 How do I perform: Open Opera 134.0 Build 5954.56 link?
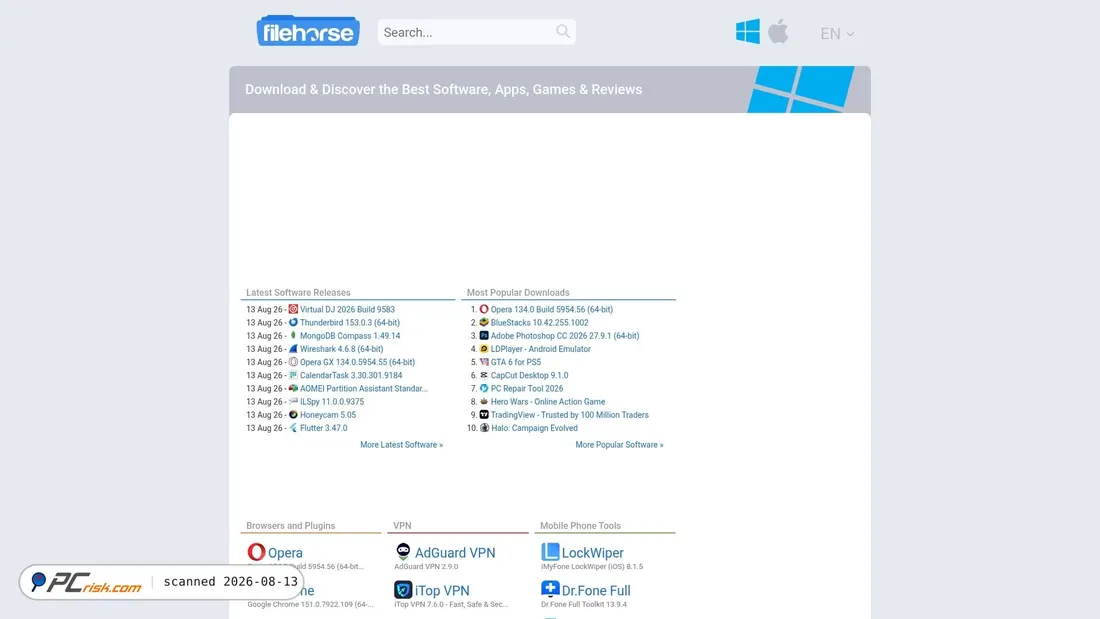coord(551,310)
